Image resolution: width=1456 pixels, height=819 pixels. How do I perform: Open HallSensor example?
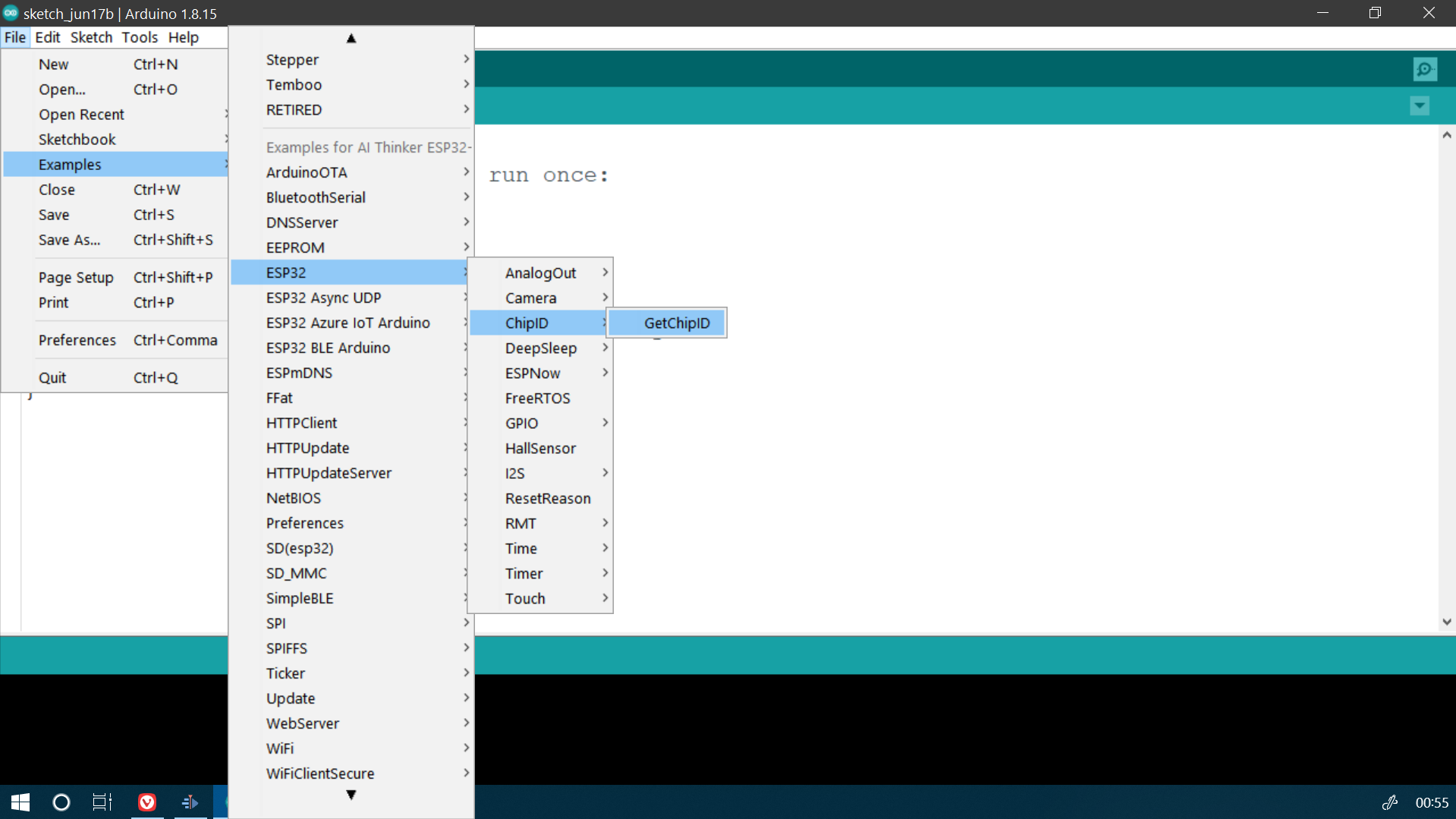(x=540, y=448)
